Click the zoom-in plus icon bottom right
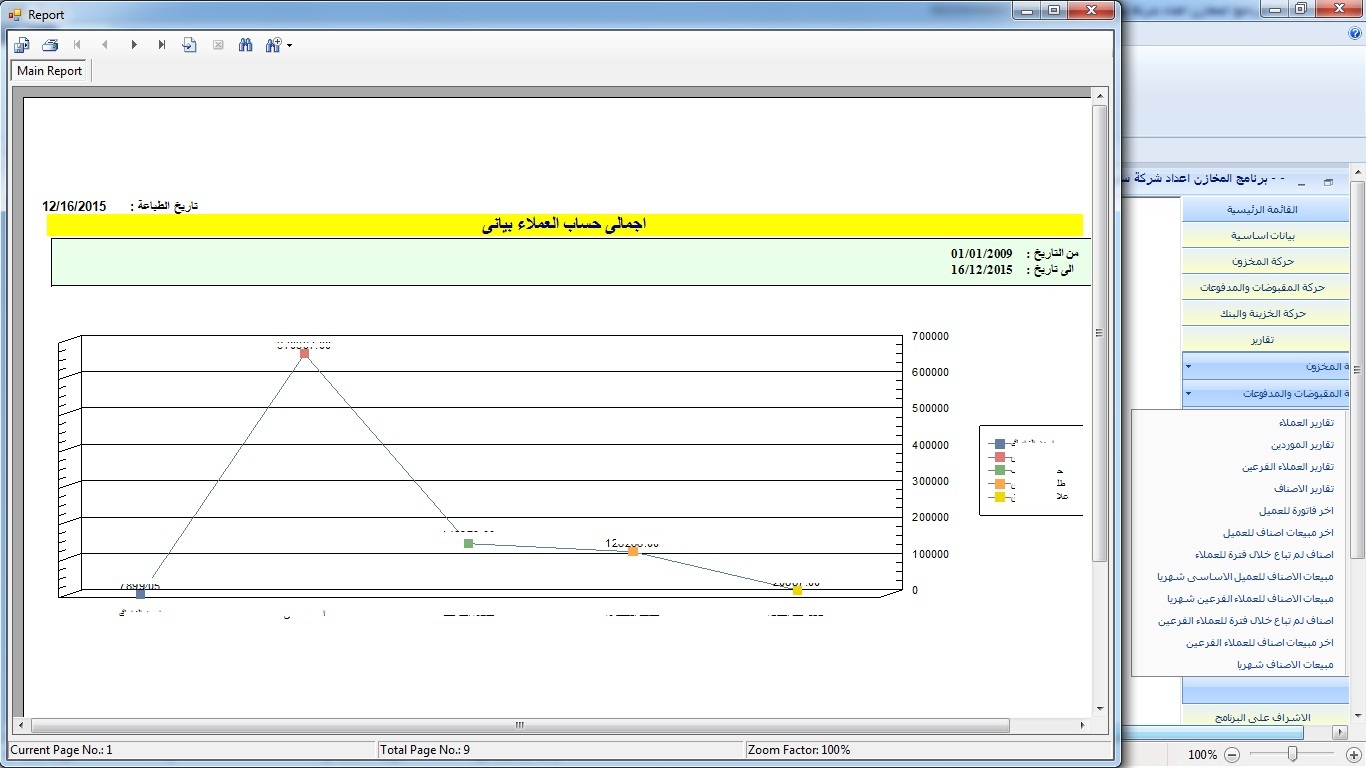Screen dimensions: 1366x768 coord(1354,754)
